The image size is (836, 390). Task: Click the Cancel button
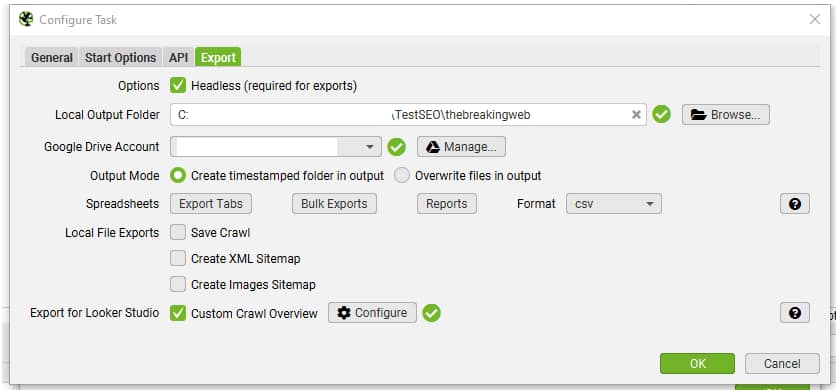pos(782,363)
